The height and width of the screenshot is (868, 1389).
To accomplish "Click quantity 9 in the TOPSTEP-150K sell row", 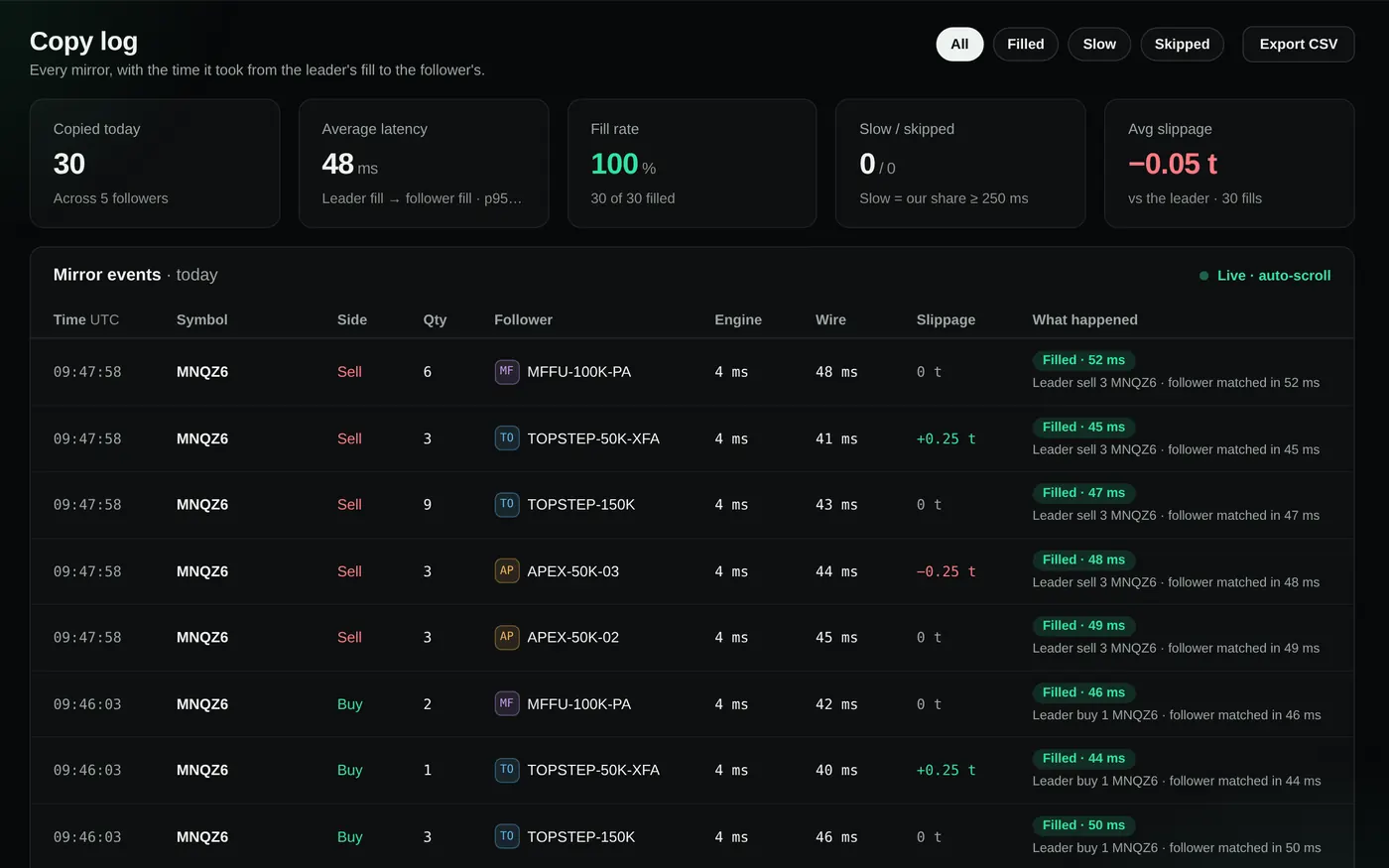I will tap(428, 505).
